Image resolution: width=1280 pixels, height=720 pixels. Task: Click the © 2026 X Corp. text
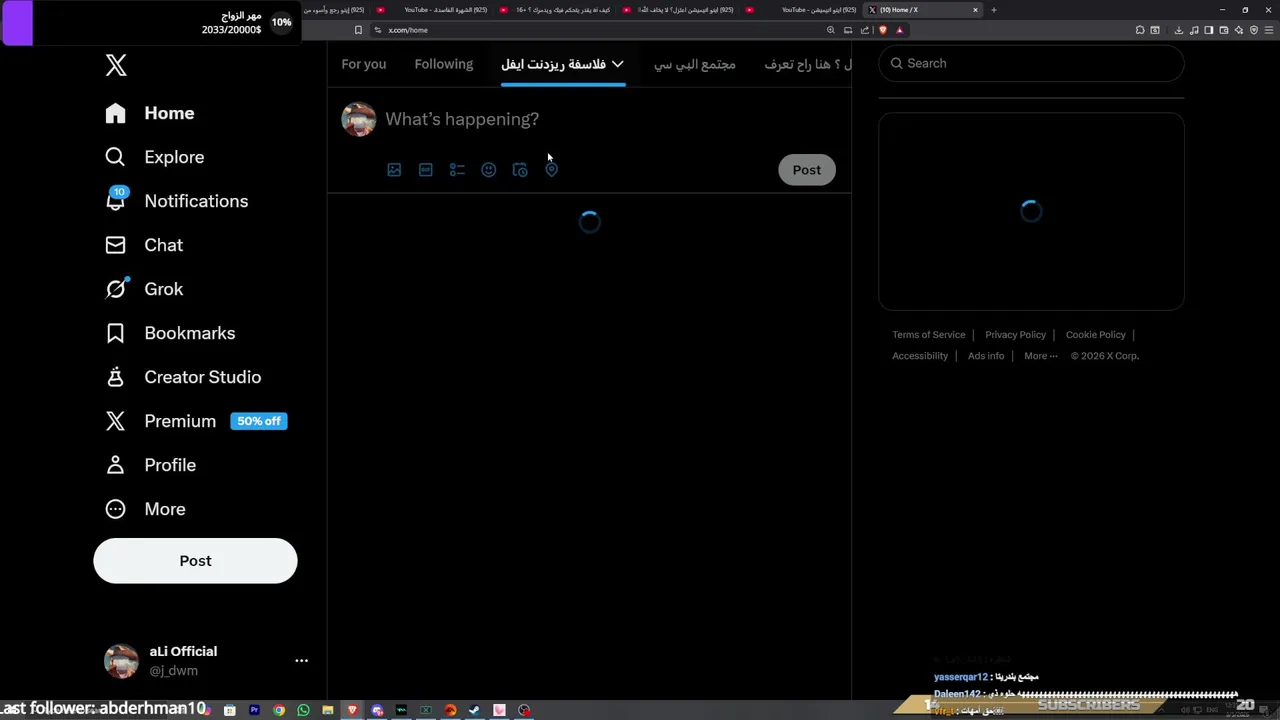1105,356
